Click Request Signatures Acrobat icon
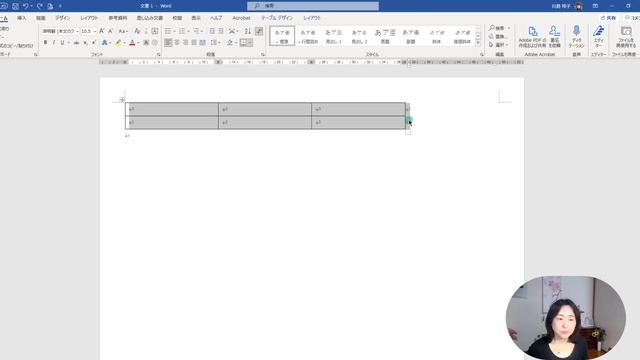This screenshot has height=360, width=640. pyautogui.click(x=554, y=37)
